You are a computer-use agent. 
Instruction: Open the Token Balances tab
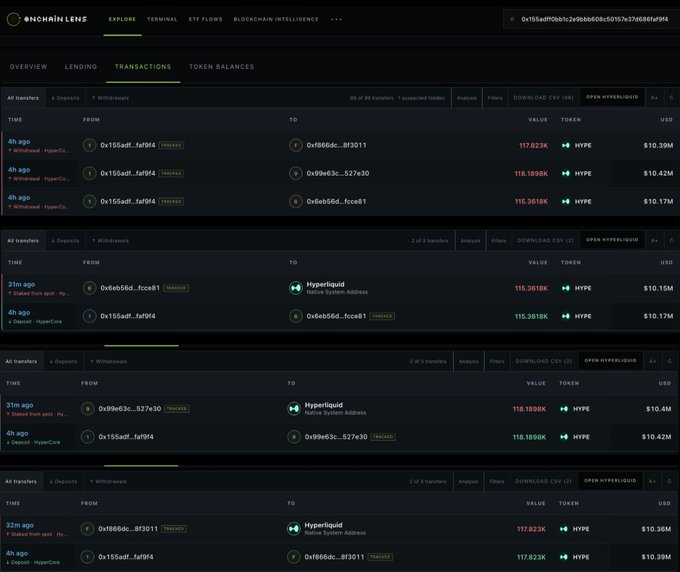(222, 67)
